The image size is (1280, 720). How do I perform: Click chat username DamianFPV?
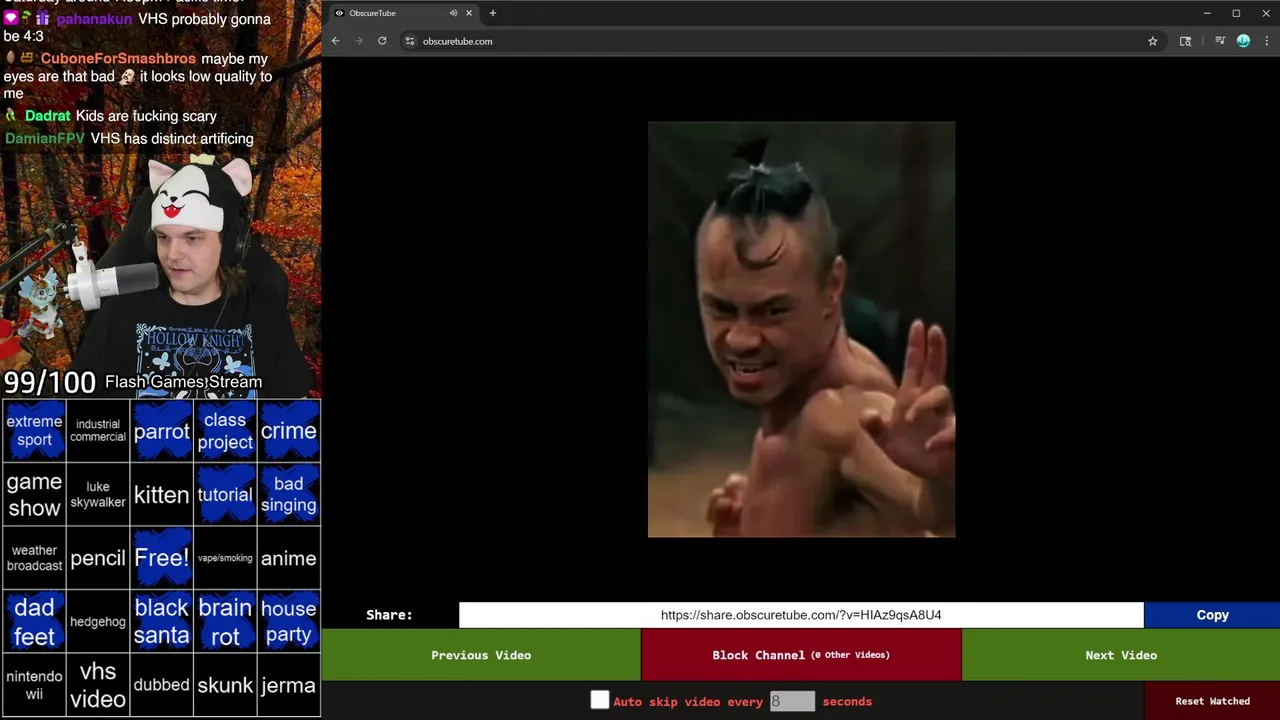45,139
